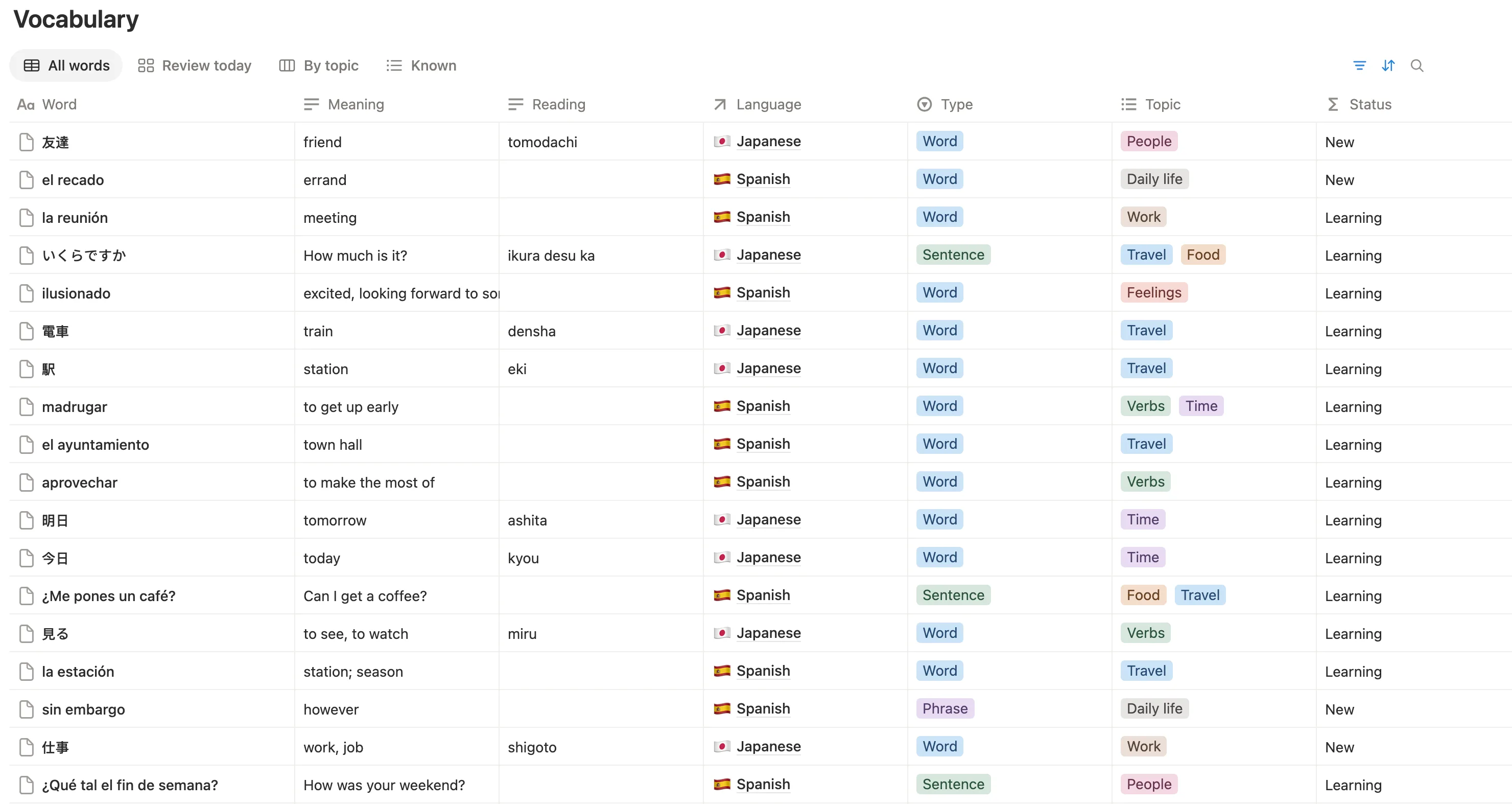Click the Meaning column header
Image resolution: width=1512 pixels, height=804 pixels.
[344, 104]
